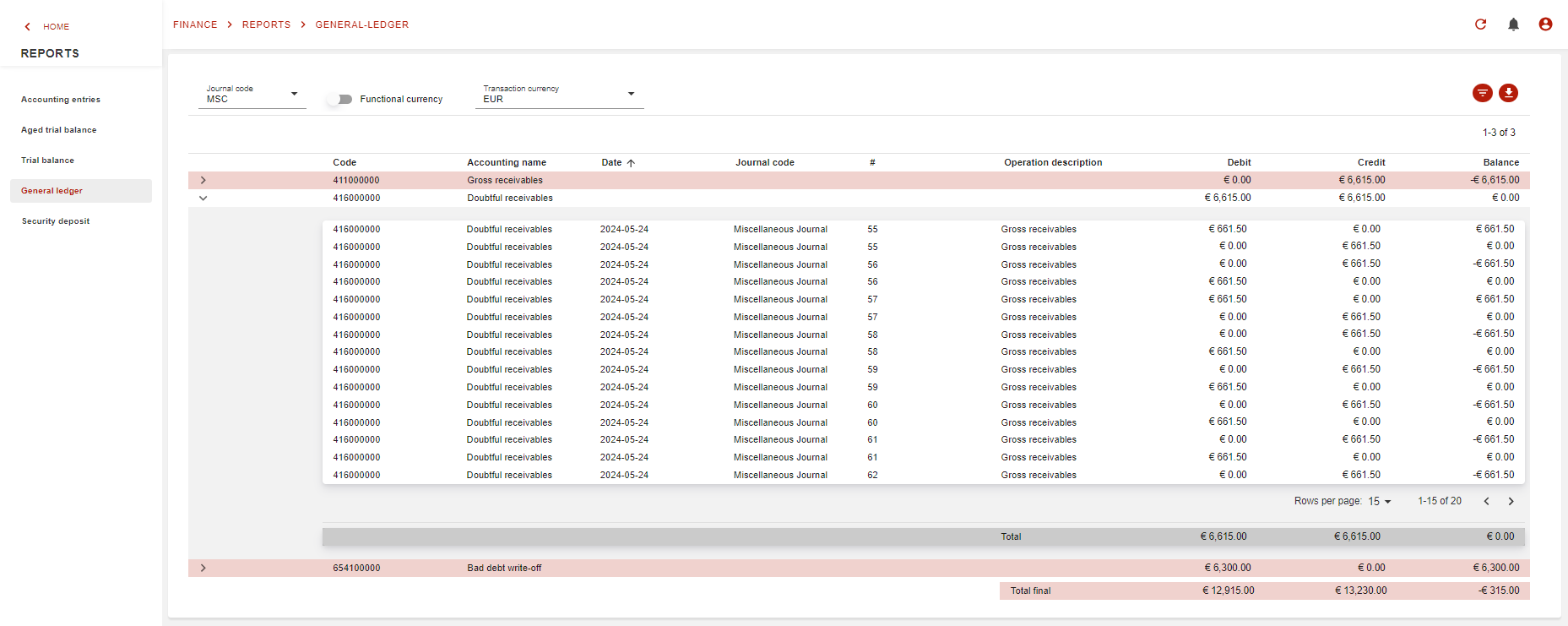Click the '1-15 of 20' pagination text
Viewport: 1568px width, 626px height.
(1440, 501)
